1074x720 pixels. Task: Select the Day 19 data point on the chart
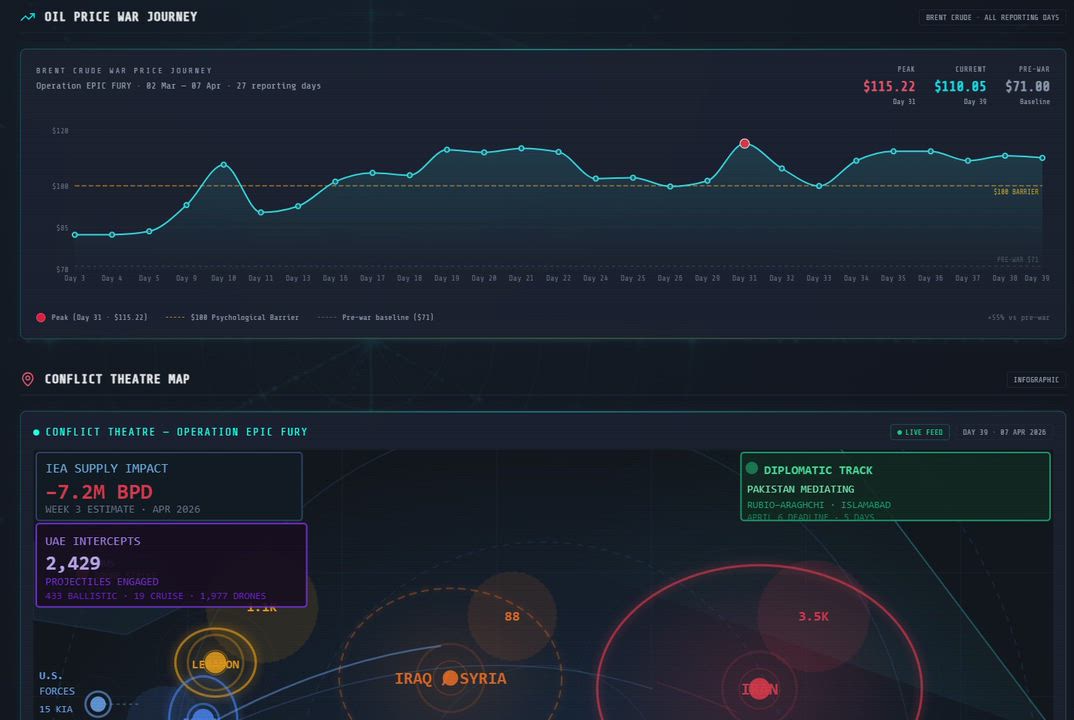point(447,149)
